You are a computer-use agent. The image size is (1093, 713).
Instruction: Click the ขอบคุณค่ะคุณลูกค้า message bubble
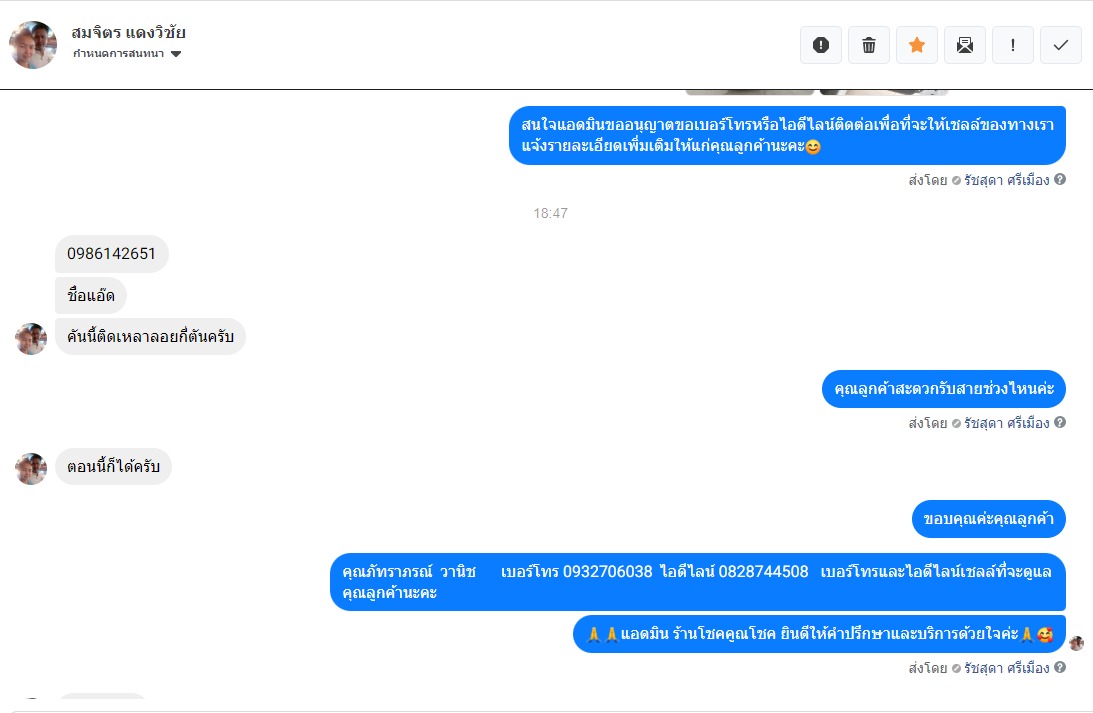pyautogui.click(x=988, y=519)
